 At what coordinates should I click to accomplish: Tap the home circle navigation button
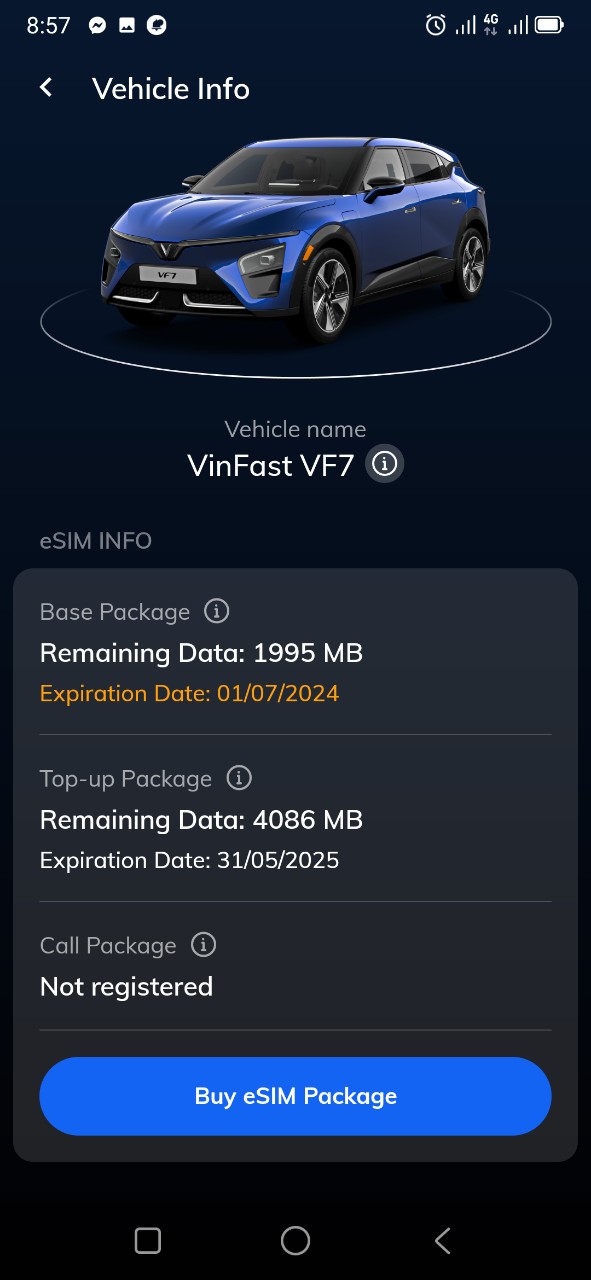point(295,1240)
